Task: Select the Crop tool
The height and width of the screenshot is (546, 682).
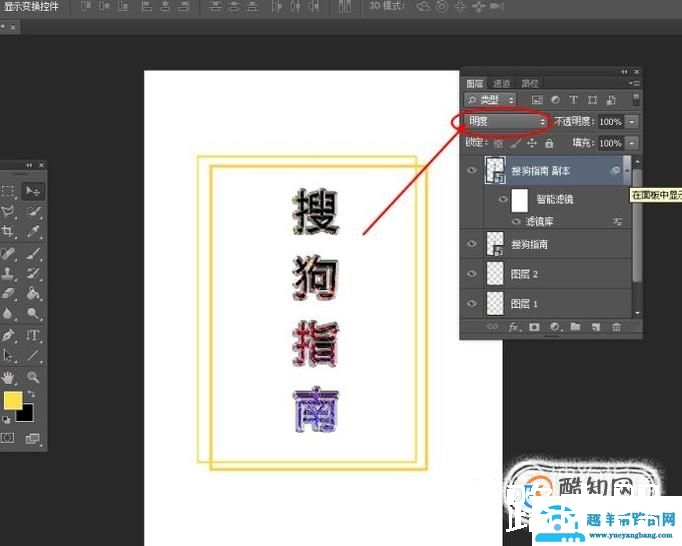Action: [8, 231]
